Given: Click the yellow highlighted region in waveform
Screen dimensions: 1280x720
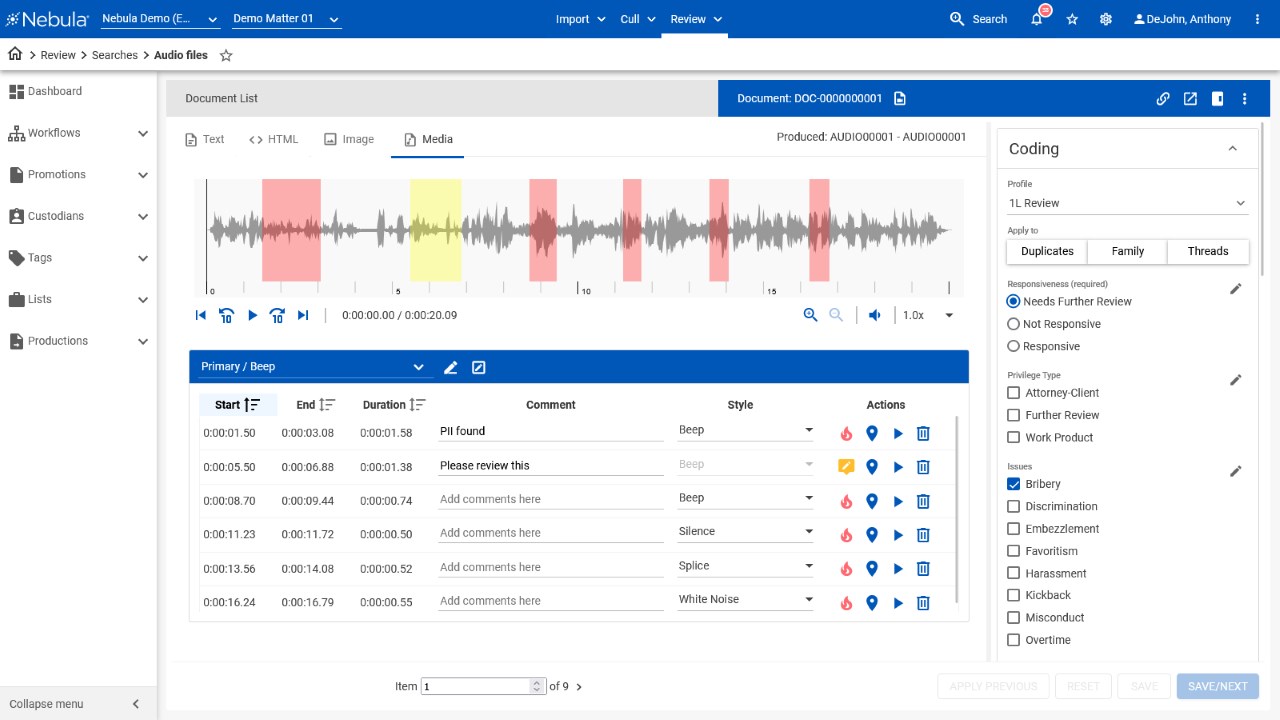Looking at the screenshot, I should pos(435,230).
